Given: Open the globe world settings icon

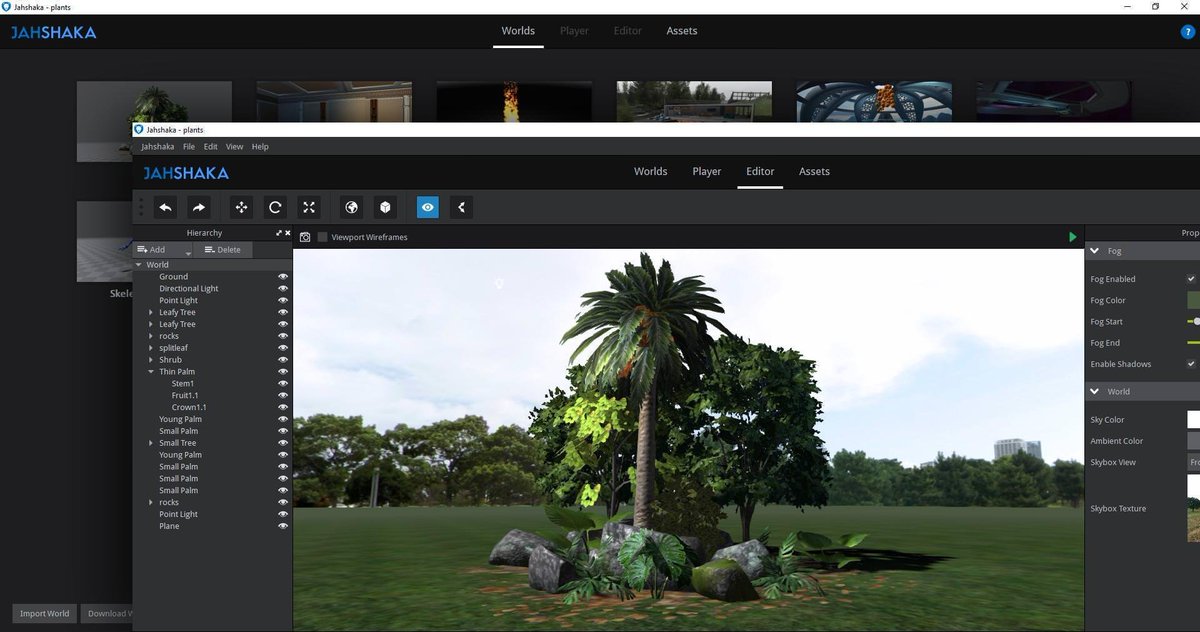Looking at the screenshot, I should pos(351,207).
